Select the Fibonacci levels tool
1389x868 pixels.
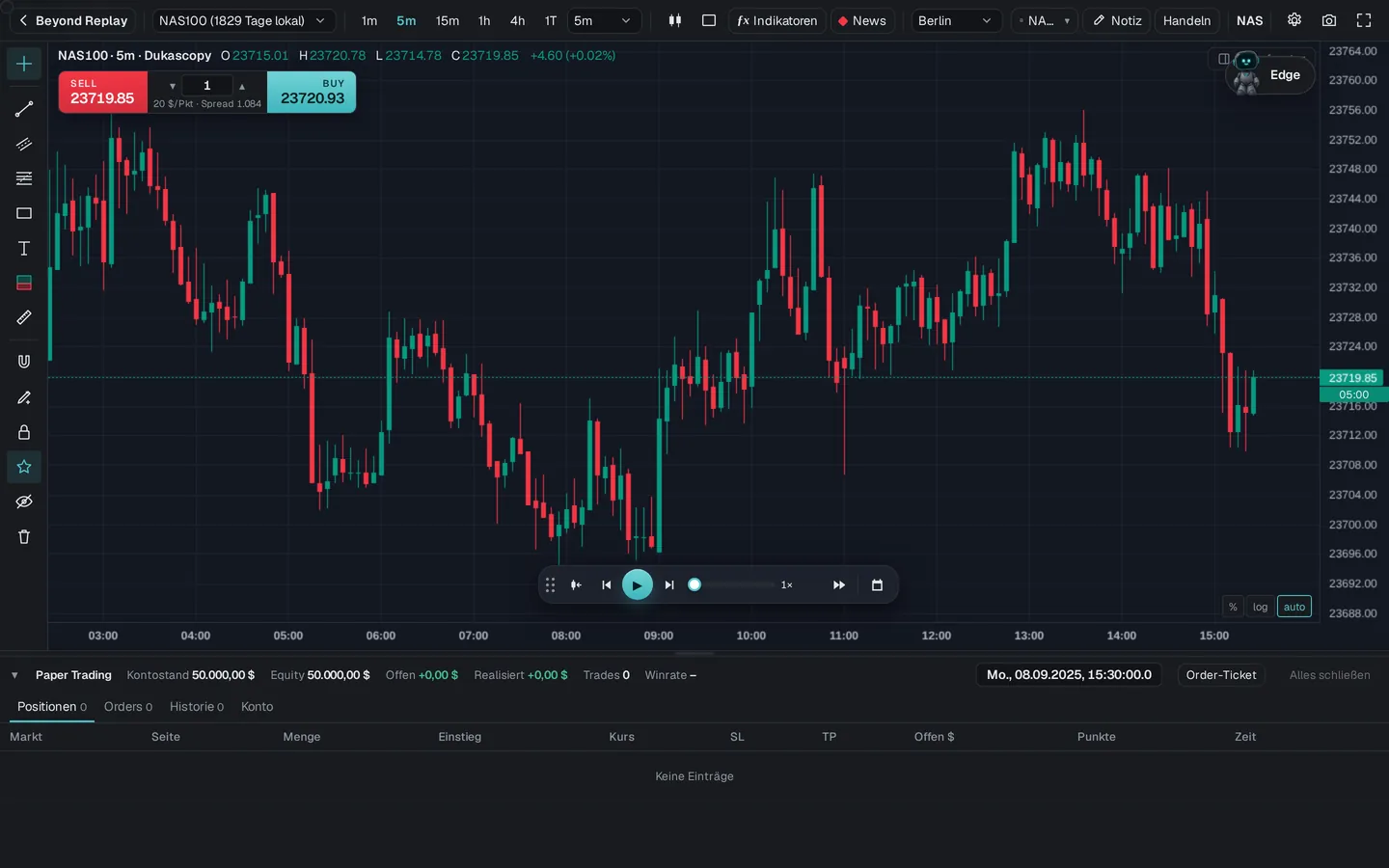(x=24, y=178)
